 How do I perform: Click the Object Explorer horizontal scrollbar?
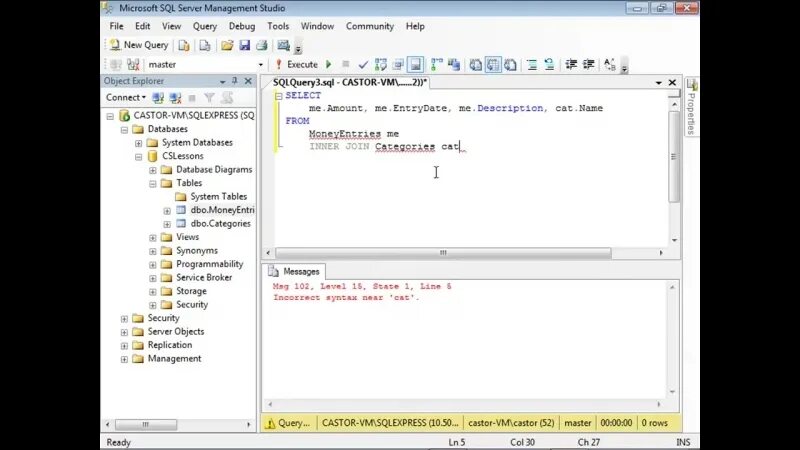[x=146, y=424]
